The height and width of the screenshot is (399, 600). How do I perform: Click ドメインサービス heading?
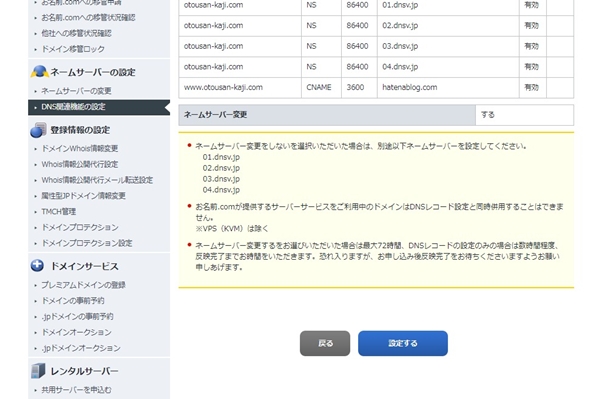click(x=85, y=266)
